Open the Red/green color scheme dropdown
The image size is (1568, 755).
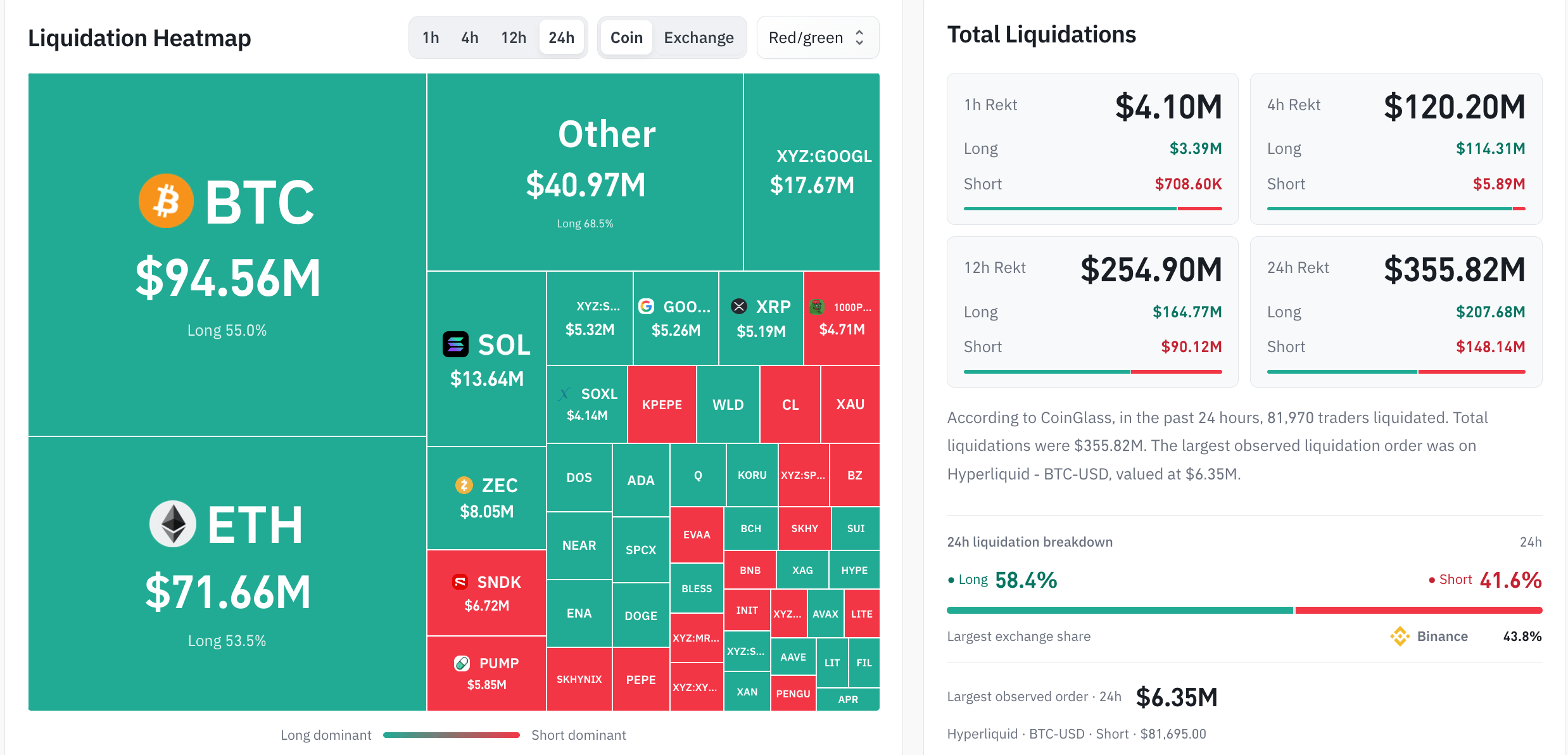(x=818, y=37)
